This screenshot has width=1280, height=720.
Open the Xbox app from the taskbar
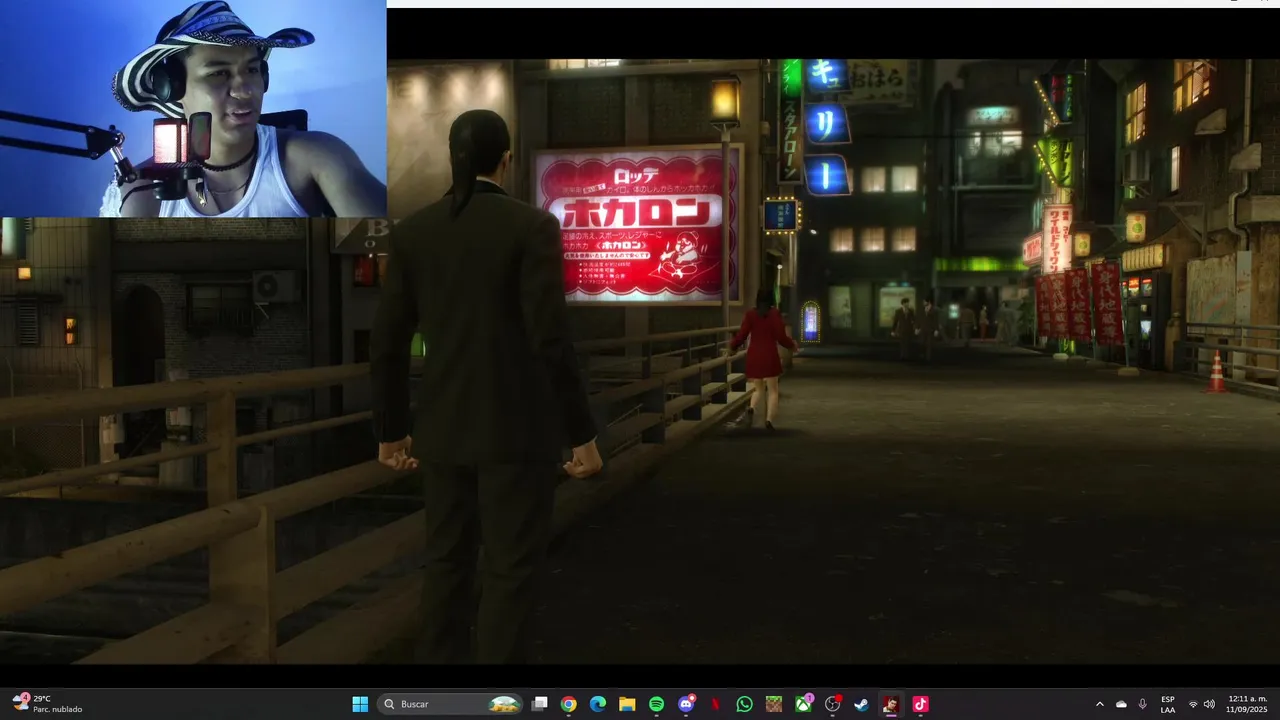click(x=803, y=704)
